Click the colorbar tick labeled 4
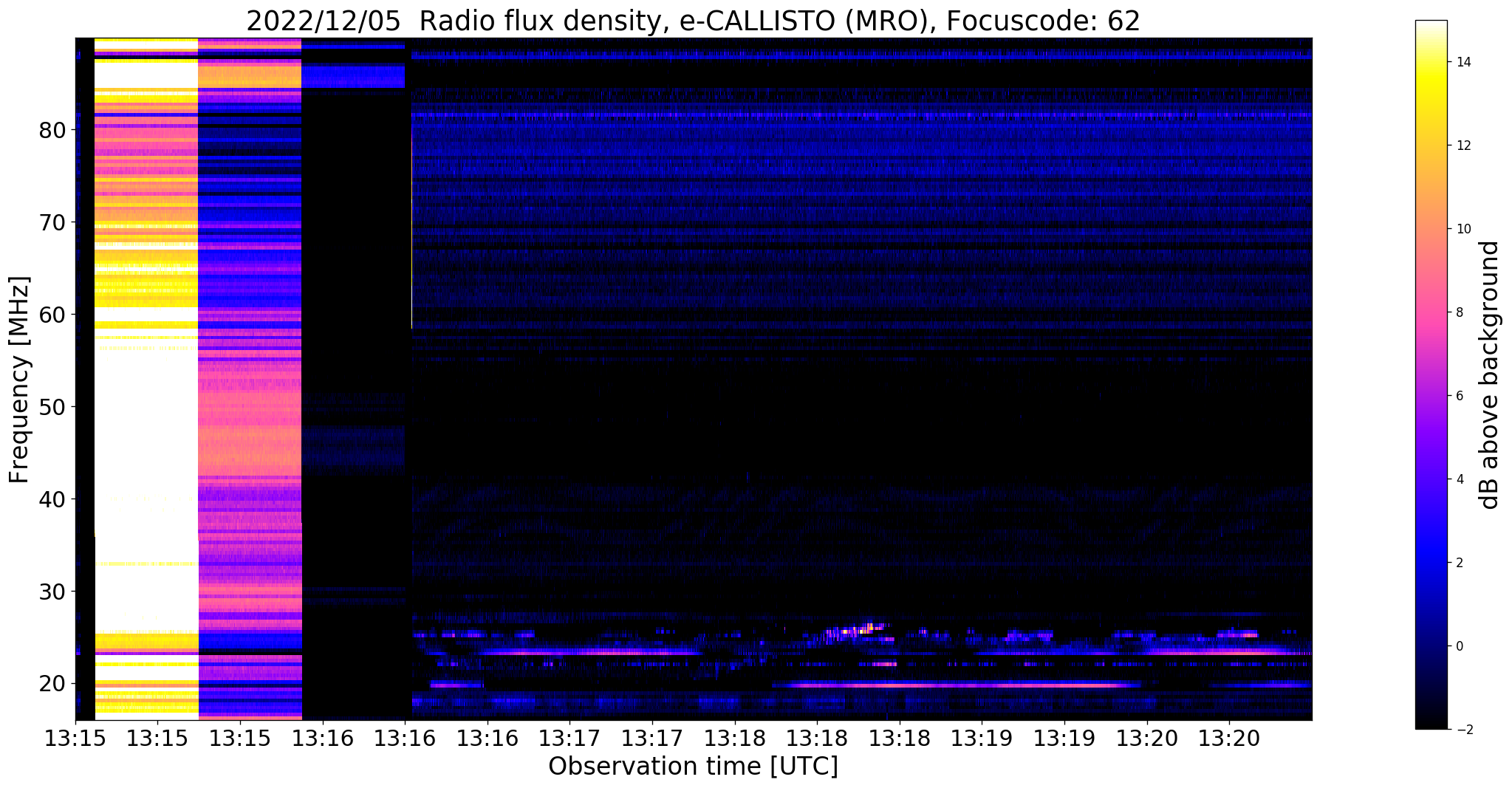 coord(1458,479)
